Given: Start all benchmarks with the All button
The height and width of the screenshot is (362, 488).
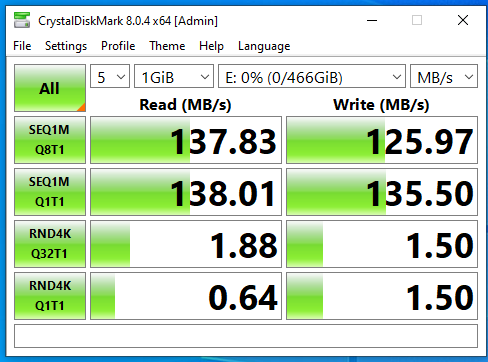Looking at the screenshot, I should [50, 88].
